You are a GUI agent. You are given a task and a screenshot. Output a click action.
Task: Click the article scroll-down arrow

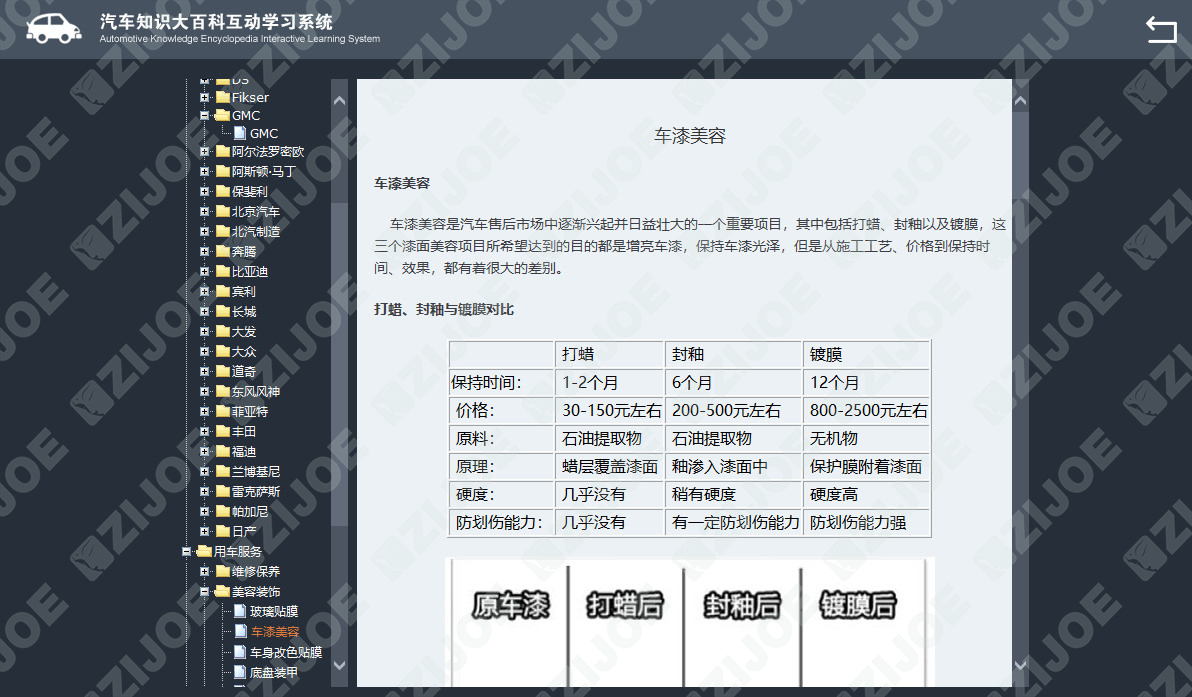pyautogui.click(x=1020, y=665)
